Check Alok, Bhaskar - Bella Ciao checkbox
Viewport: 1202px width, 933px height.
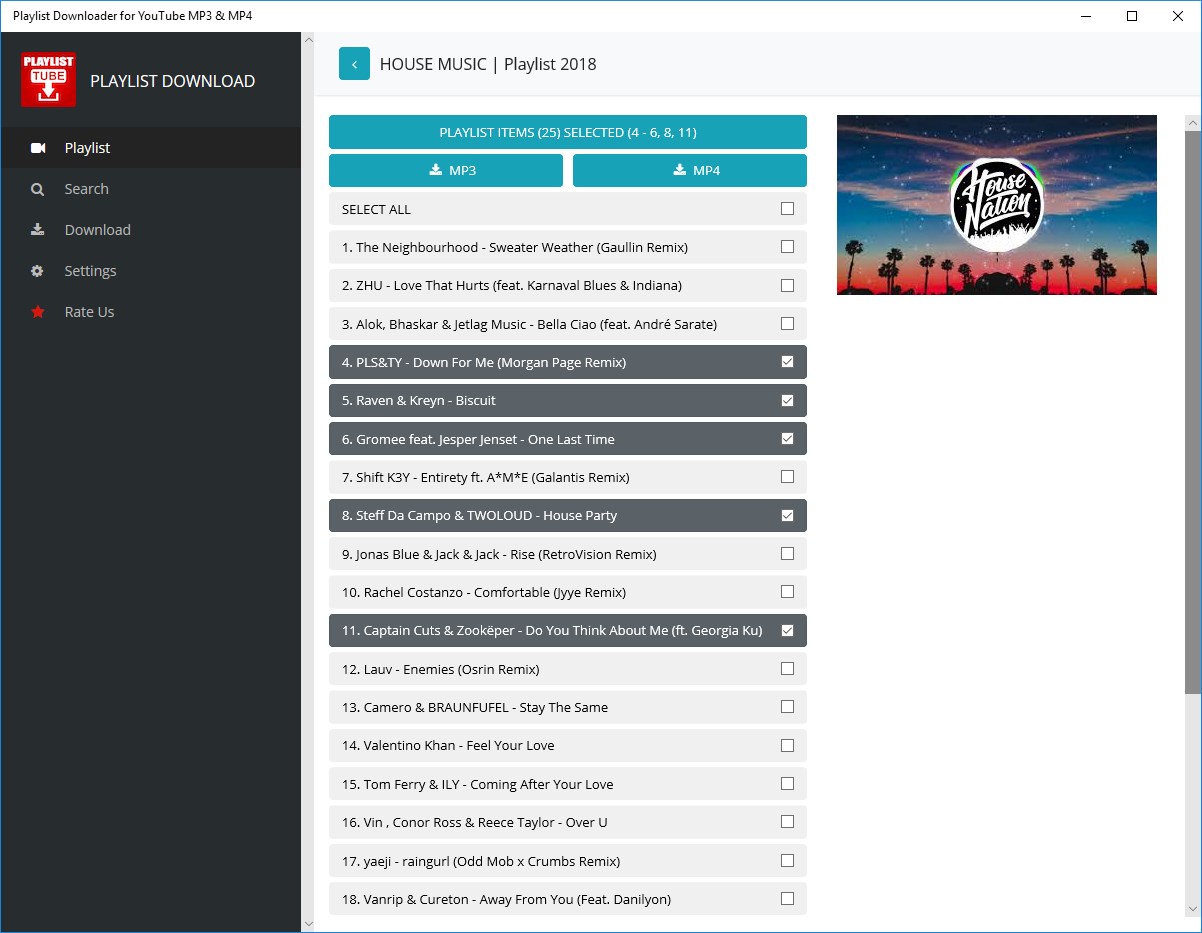tap(787, 324)
